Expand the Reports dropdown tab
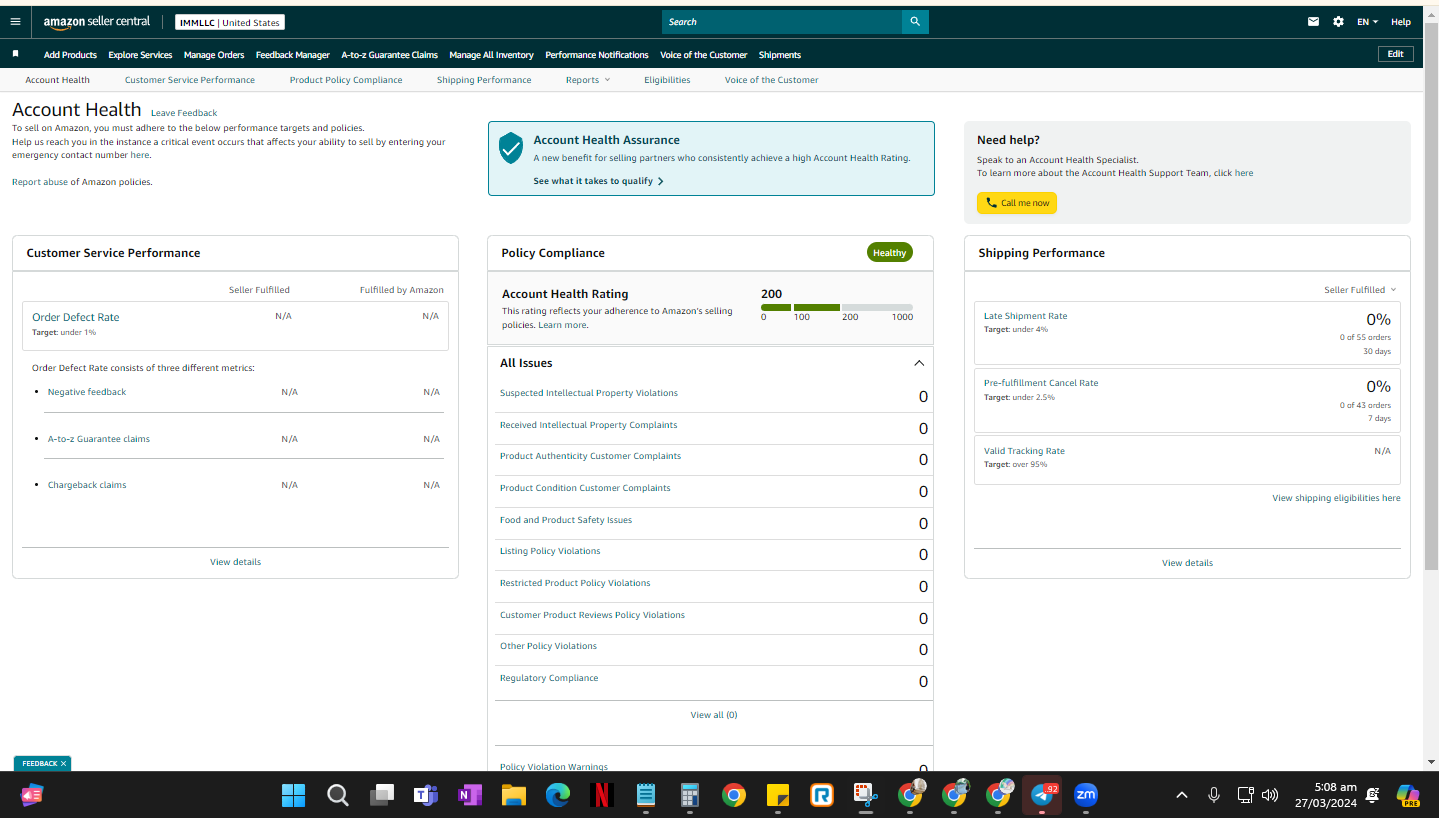1439x818 pixels. pyautogui.click(x=587, y=80)
